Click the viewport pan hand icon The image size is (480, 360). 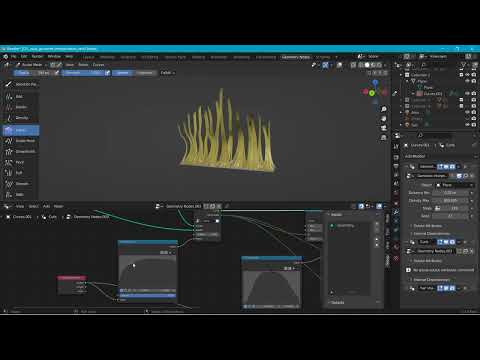(x=384, y=118)
